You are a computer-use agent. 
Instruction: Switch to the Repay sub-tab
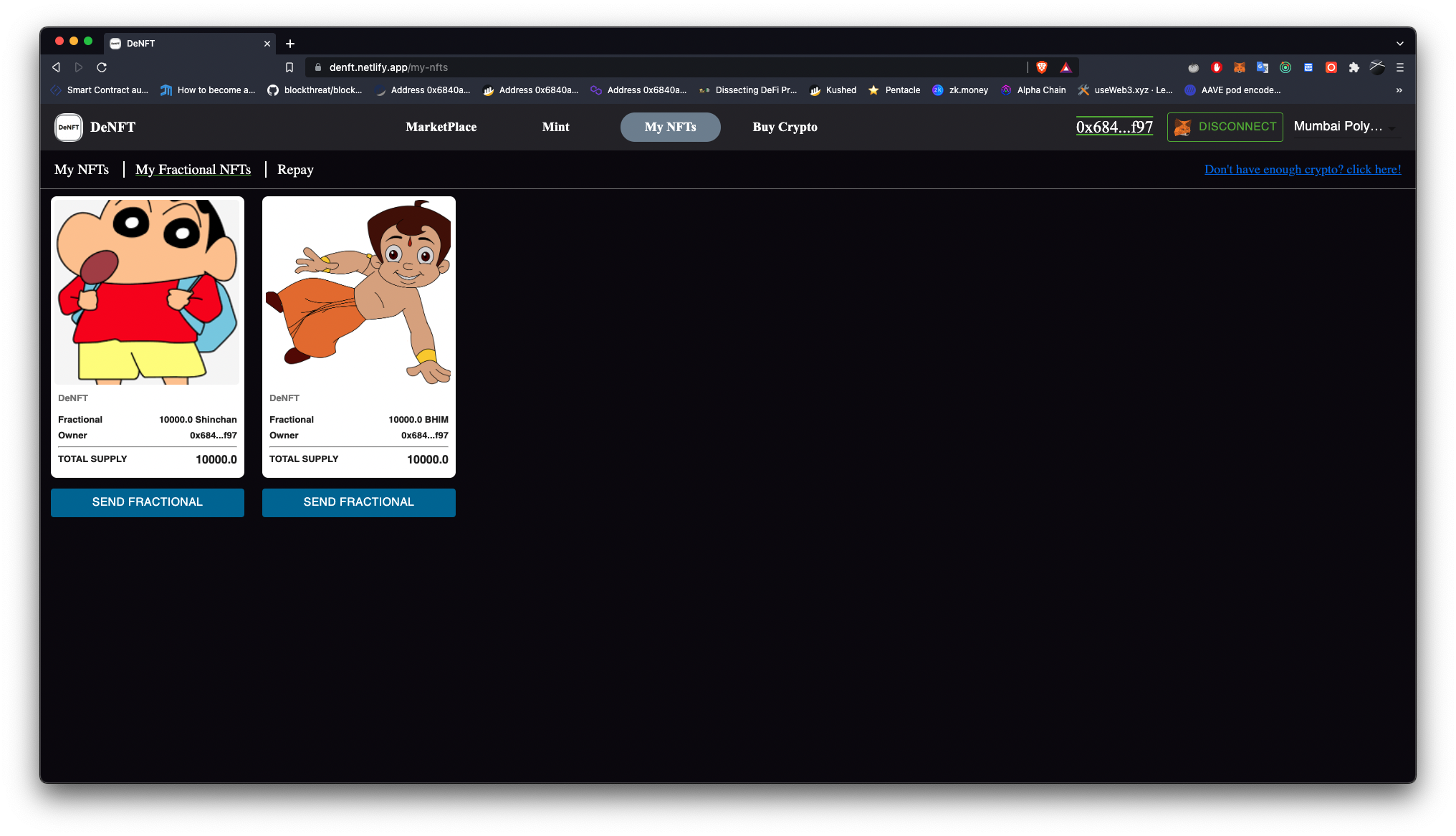coord(295,170)
